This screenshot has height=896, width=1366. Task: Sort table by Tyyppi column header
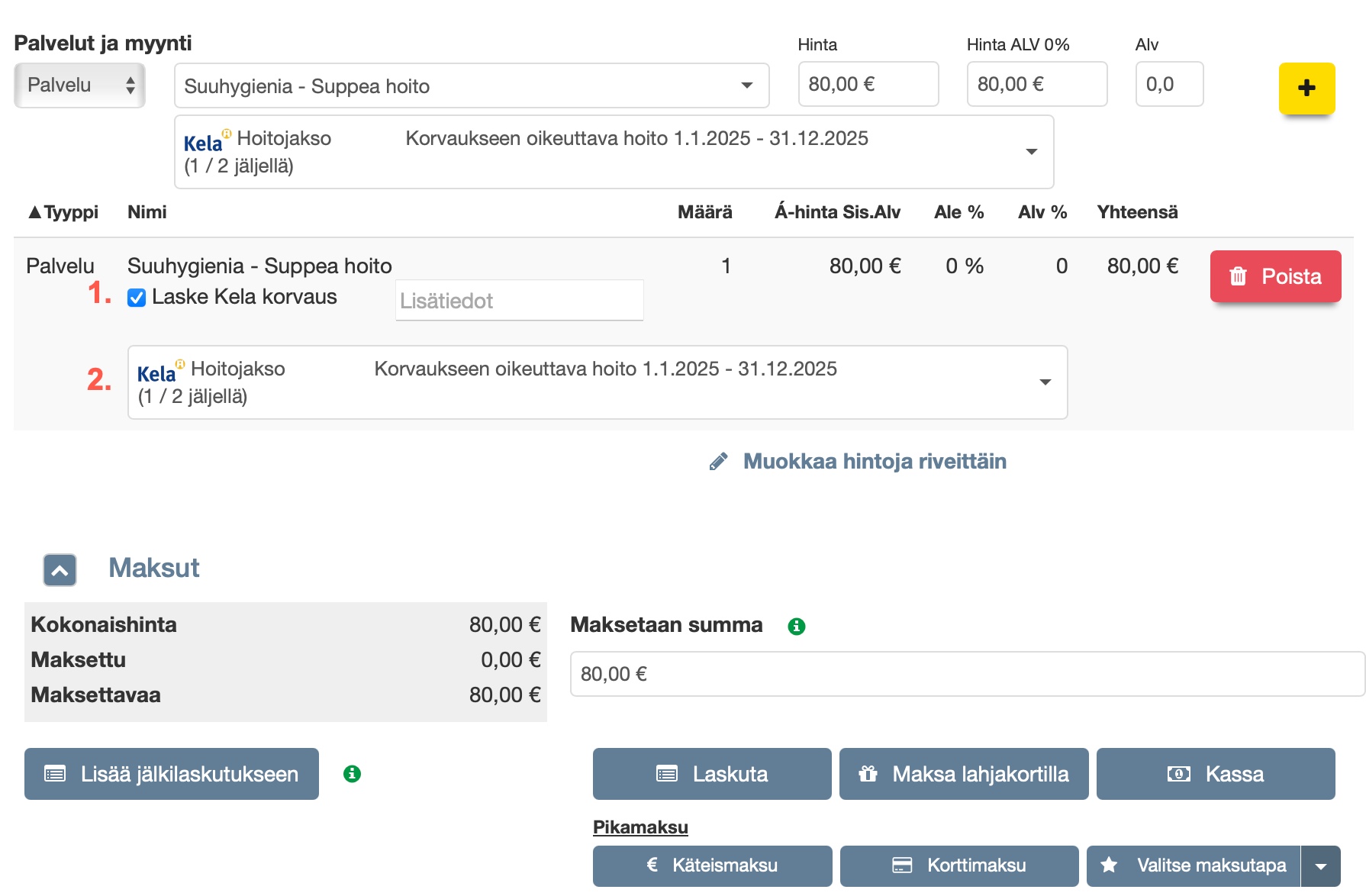64,212
